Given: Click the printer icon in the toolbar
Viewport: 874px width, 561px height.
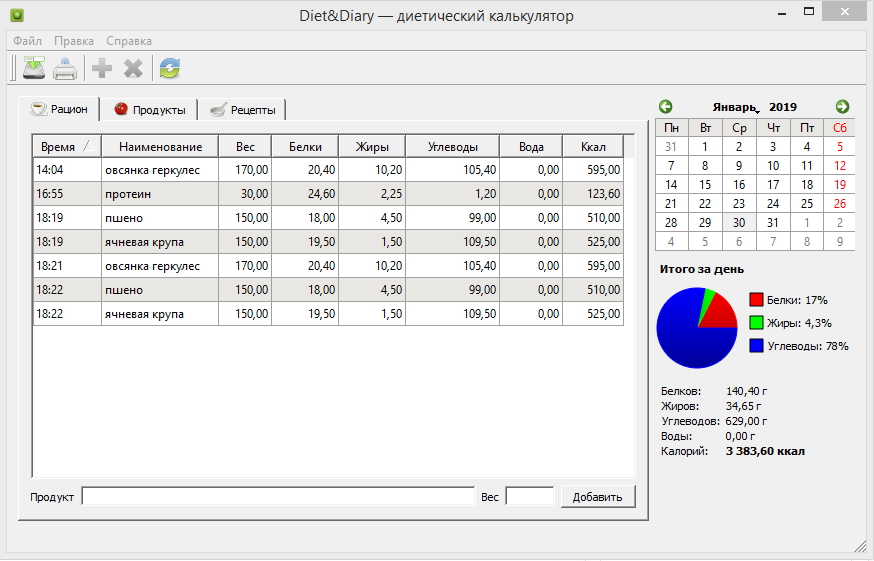Looking at the screenshot, I should 65,68.
